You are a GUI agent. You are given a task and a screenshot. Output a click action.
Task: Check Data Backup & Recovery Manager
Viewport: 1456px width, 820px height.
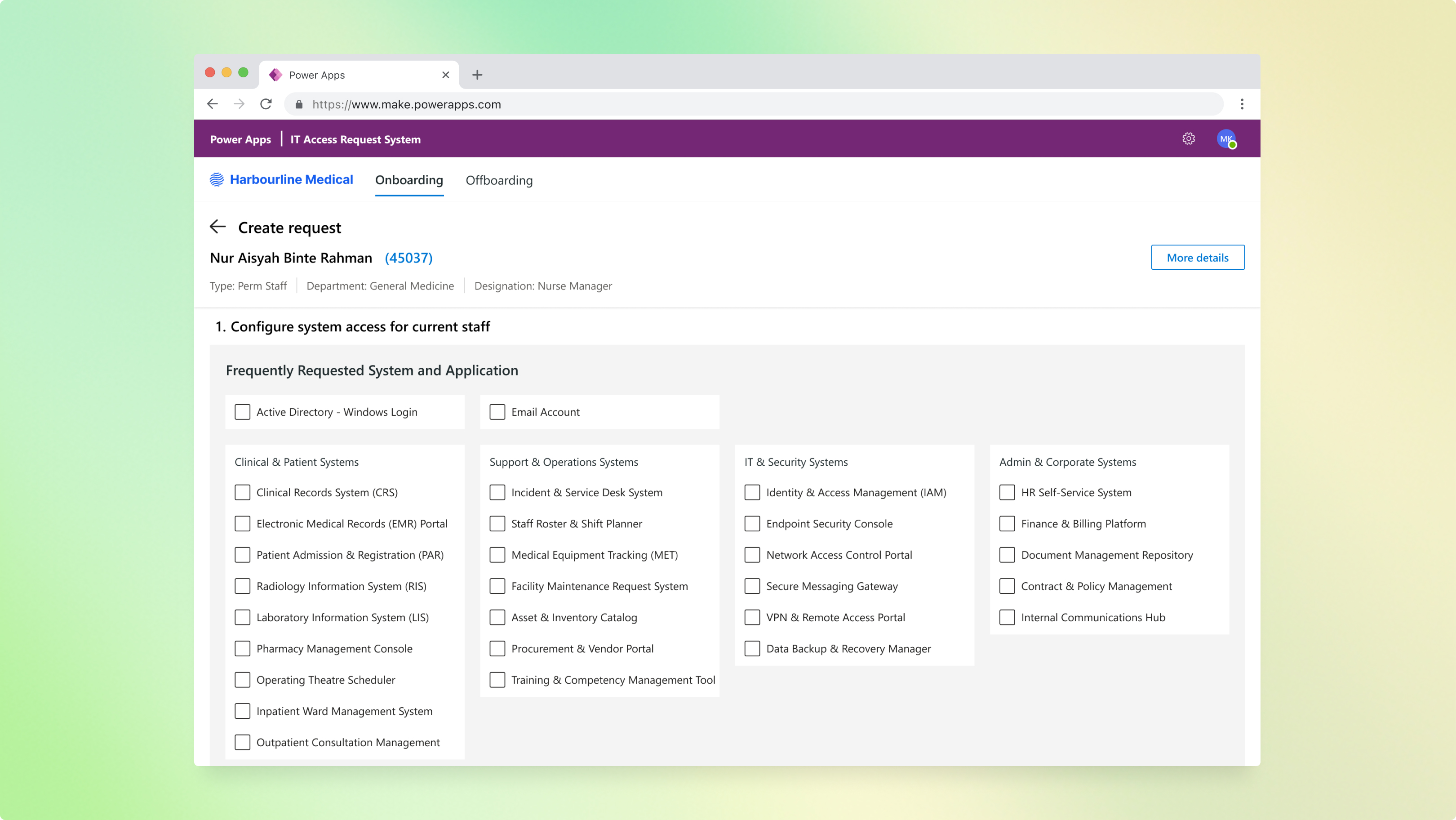click(752, 649)
